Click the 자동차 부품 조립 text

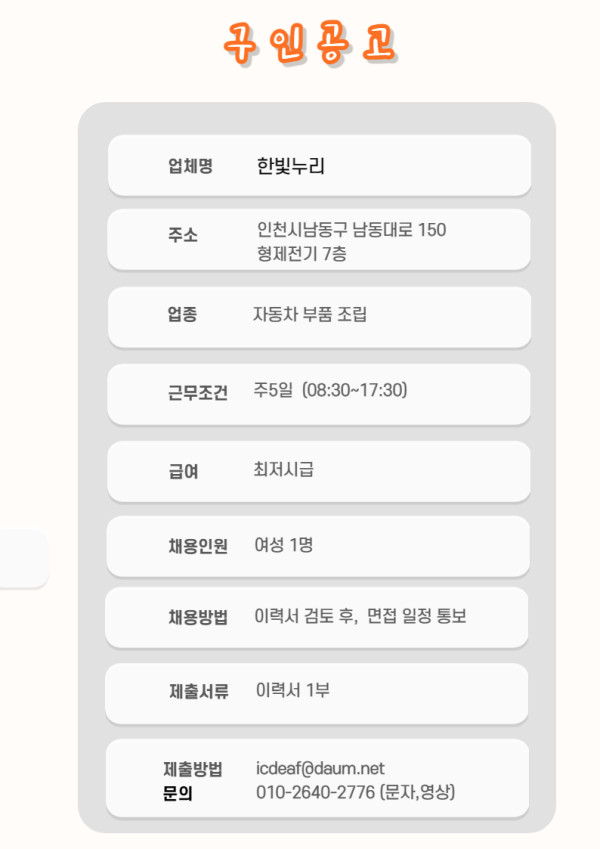point(310,314)
